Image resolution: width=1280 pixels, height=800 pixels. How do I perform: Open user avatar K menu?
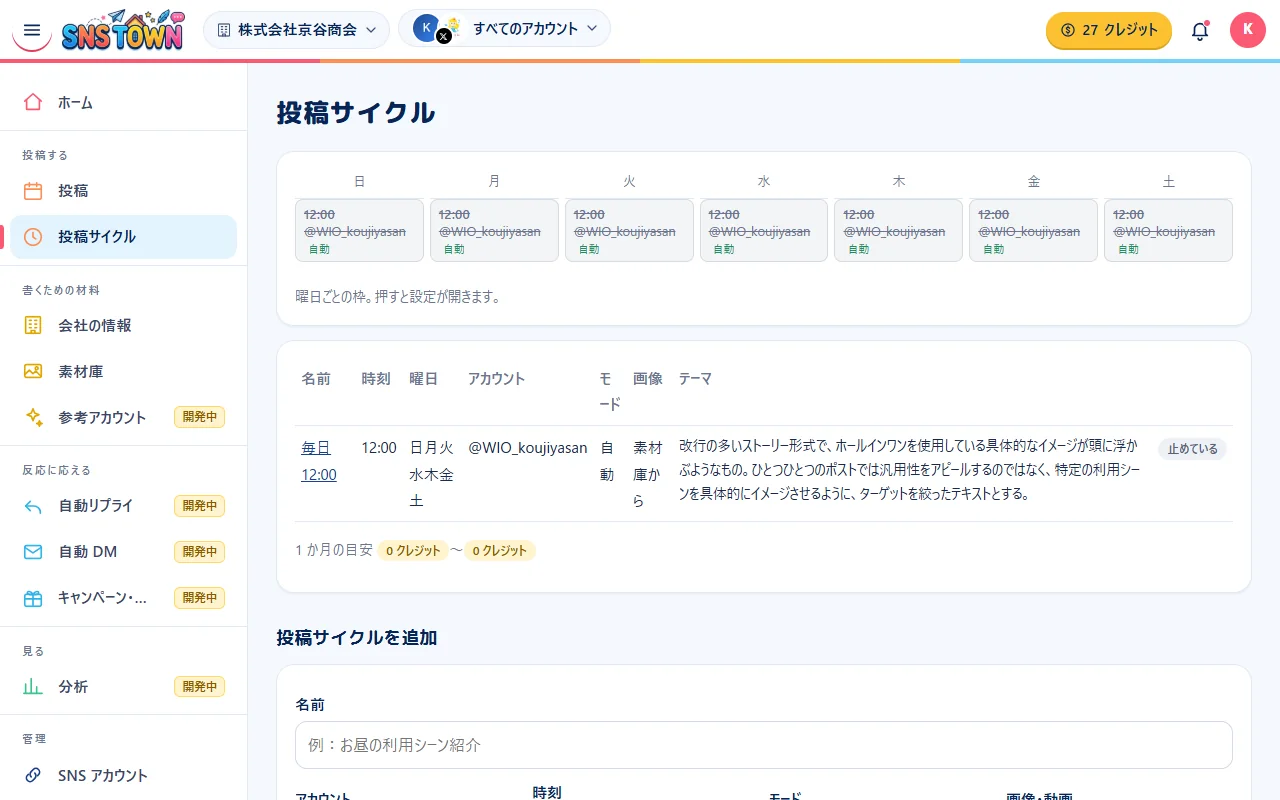[1248, 30]
